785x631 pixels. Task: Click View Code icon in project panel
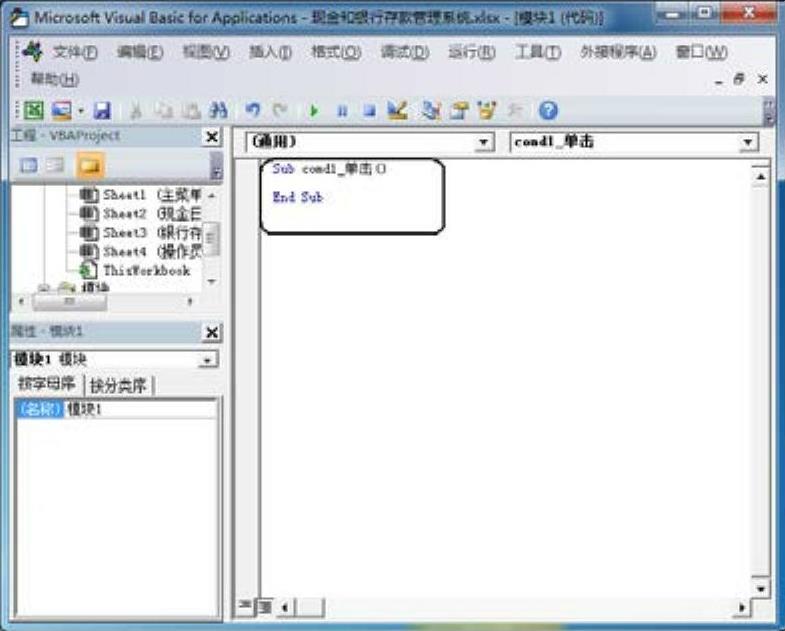click(29, 165)
